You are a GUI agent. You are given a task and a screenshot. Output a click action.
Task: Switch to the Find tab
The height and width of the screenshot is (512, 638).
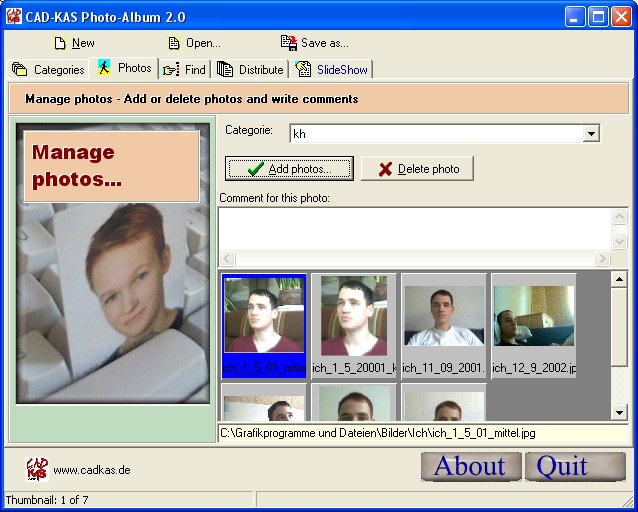[185, 70]
